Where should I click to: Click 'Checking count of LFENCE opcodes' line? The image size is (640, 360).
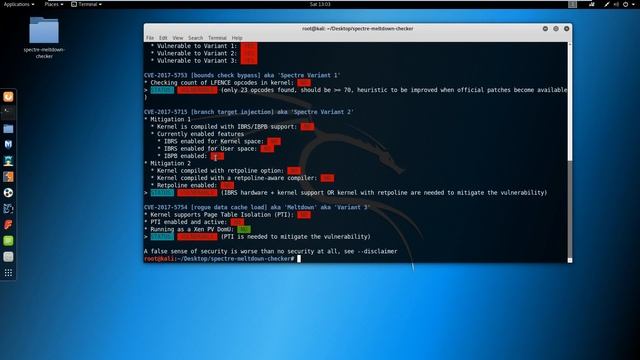tap(227, 83)
